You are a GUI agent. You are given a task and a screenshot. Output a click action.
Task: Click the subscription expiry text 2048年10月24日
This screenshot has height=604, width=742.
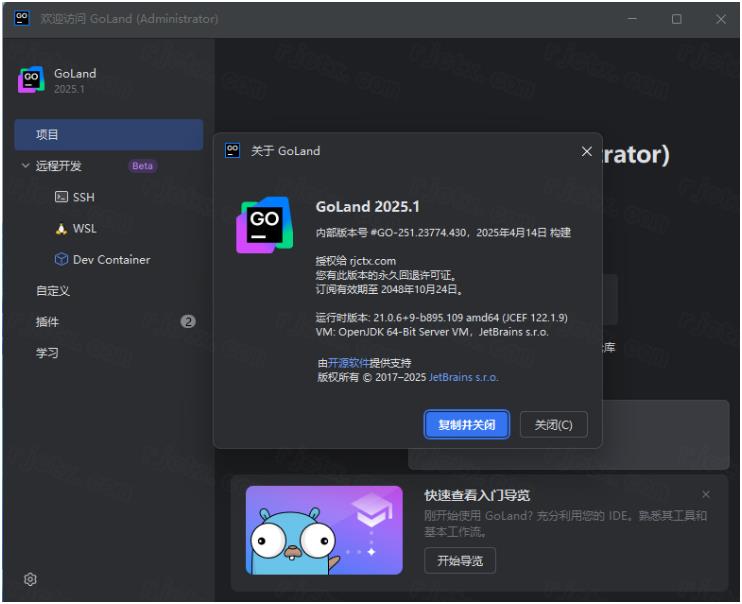420,289
